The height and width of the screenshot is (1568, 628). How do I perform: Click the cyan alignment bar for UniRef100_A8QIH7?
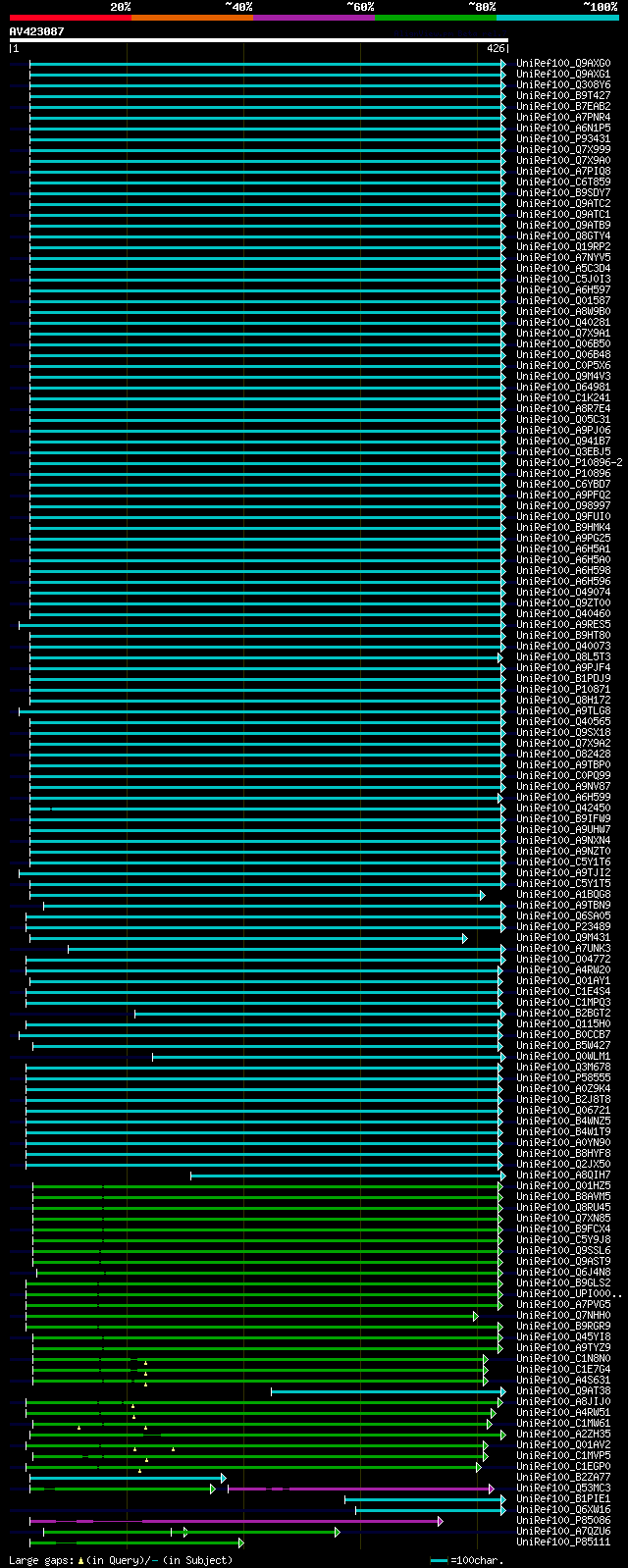(348, 1176)
